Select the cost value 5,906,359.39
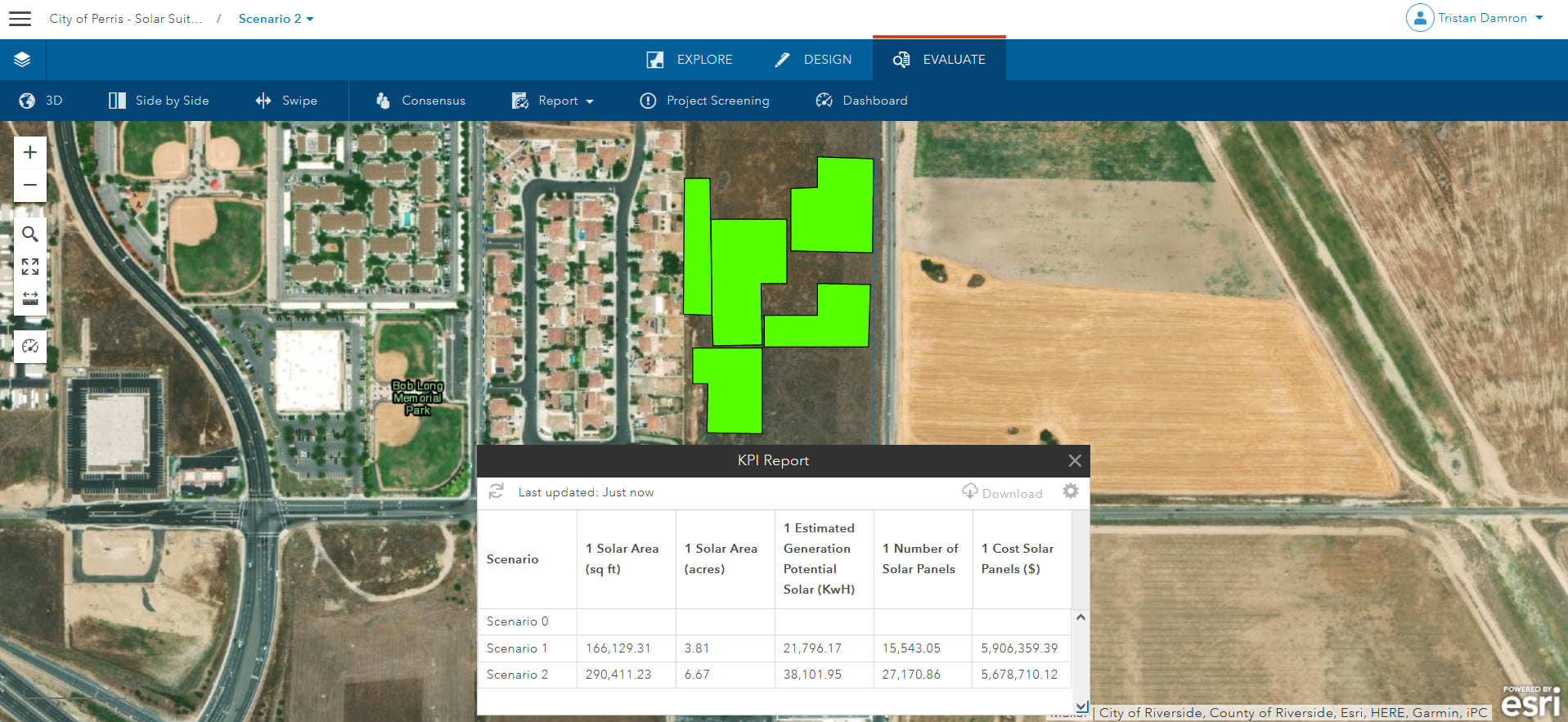This screenshot has height=722, width=1568. pyautogui.click(x=1019, y=648)
